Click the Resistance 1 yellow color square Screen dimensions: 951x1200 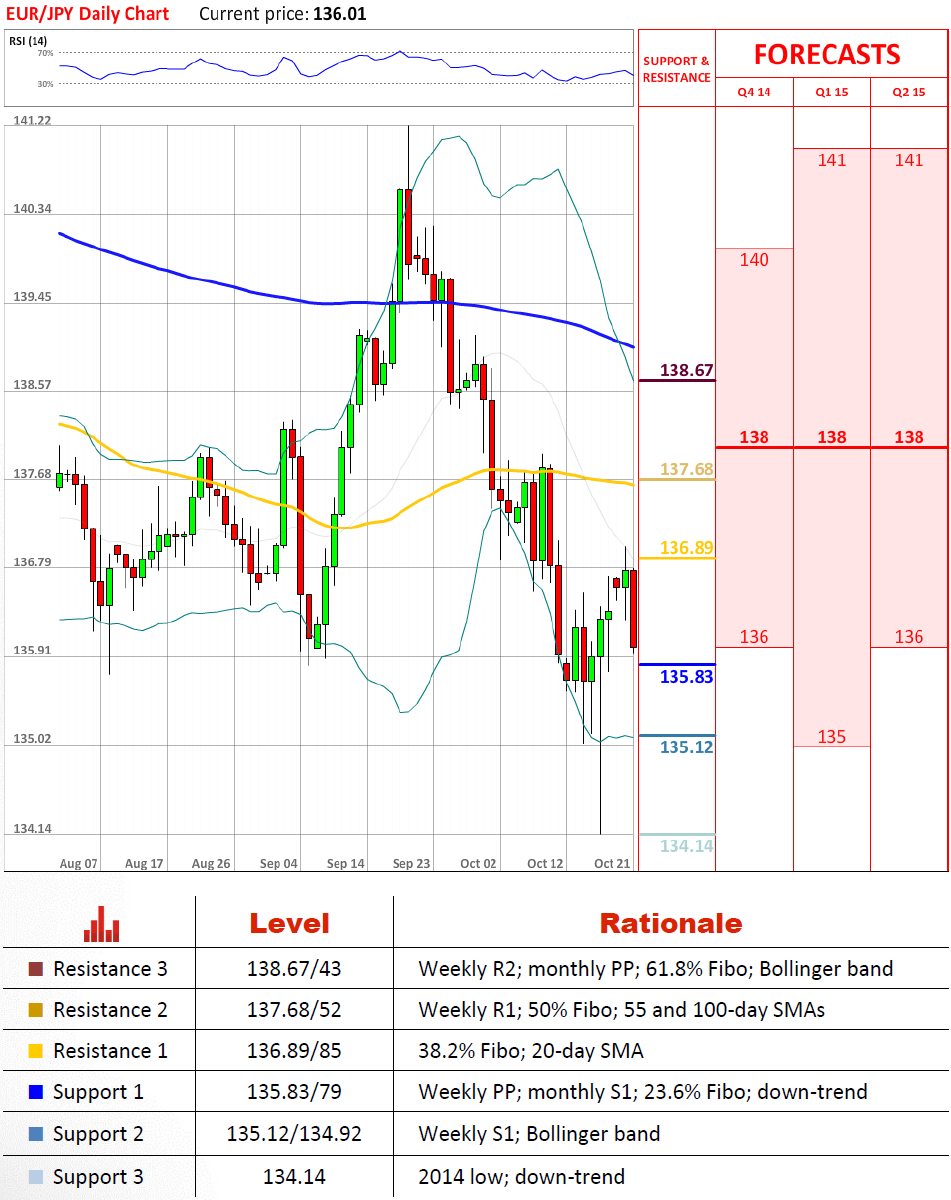35,1051
